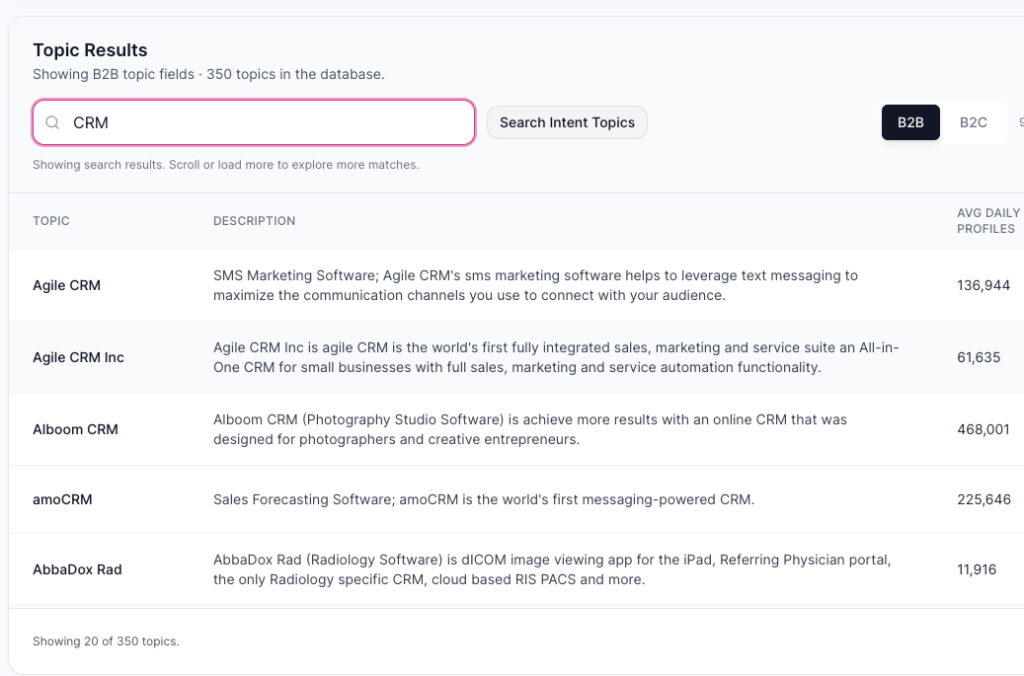Click the Showing 20 of 350 topics footer
This screenshot has height=676, width=1024.
[106, 641]
